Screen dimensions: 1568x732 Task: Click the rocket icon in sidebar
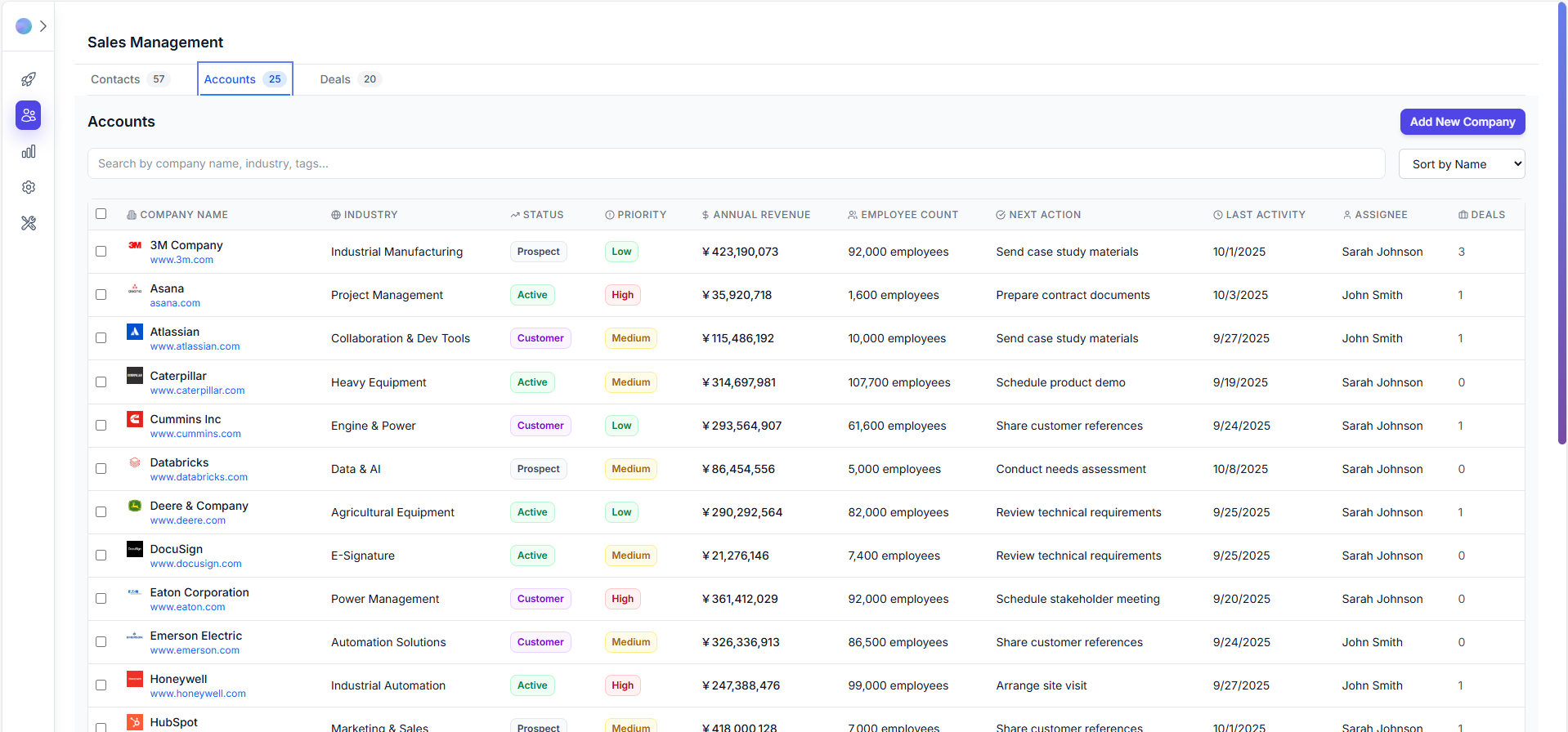coord(29,79)
